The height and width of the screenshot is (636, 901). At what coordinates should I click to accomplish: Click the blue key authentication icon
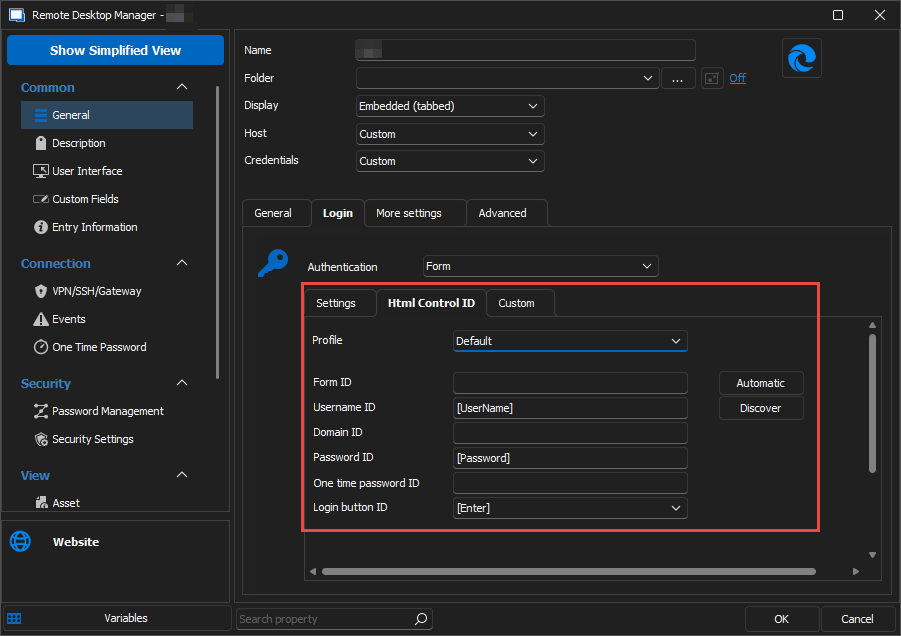point(273,263)
